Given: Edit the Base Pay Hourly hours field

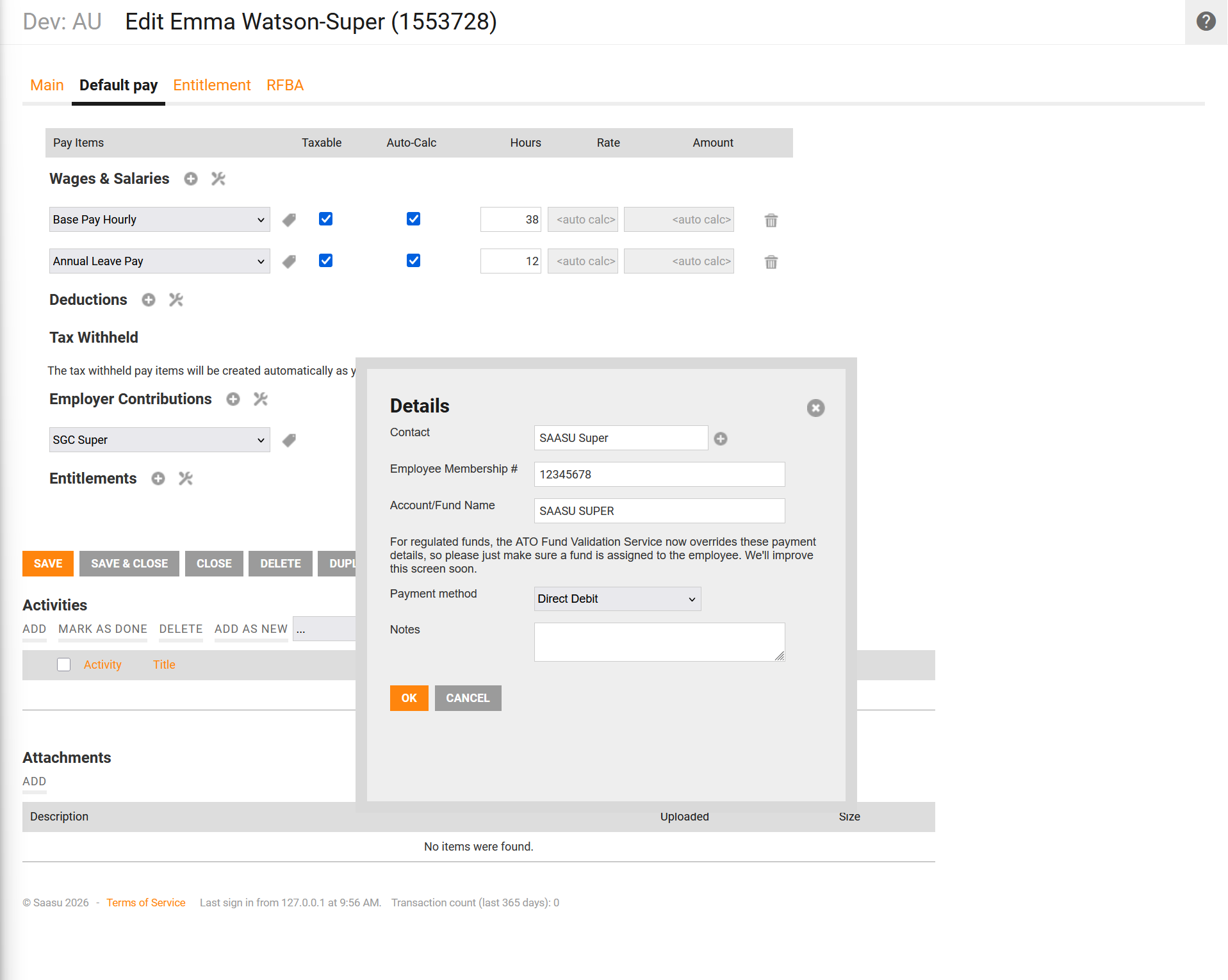Looking at the screenshot, I should (511, 220).
